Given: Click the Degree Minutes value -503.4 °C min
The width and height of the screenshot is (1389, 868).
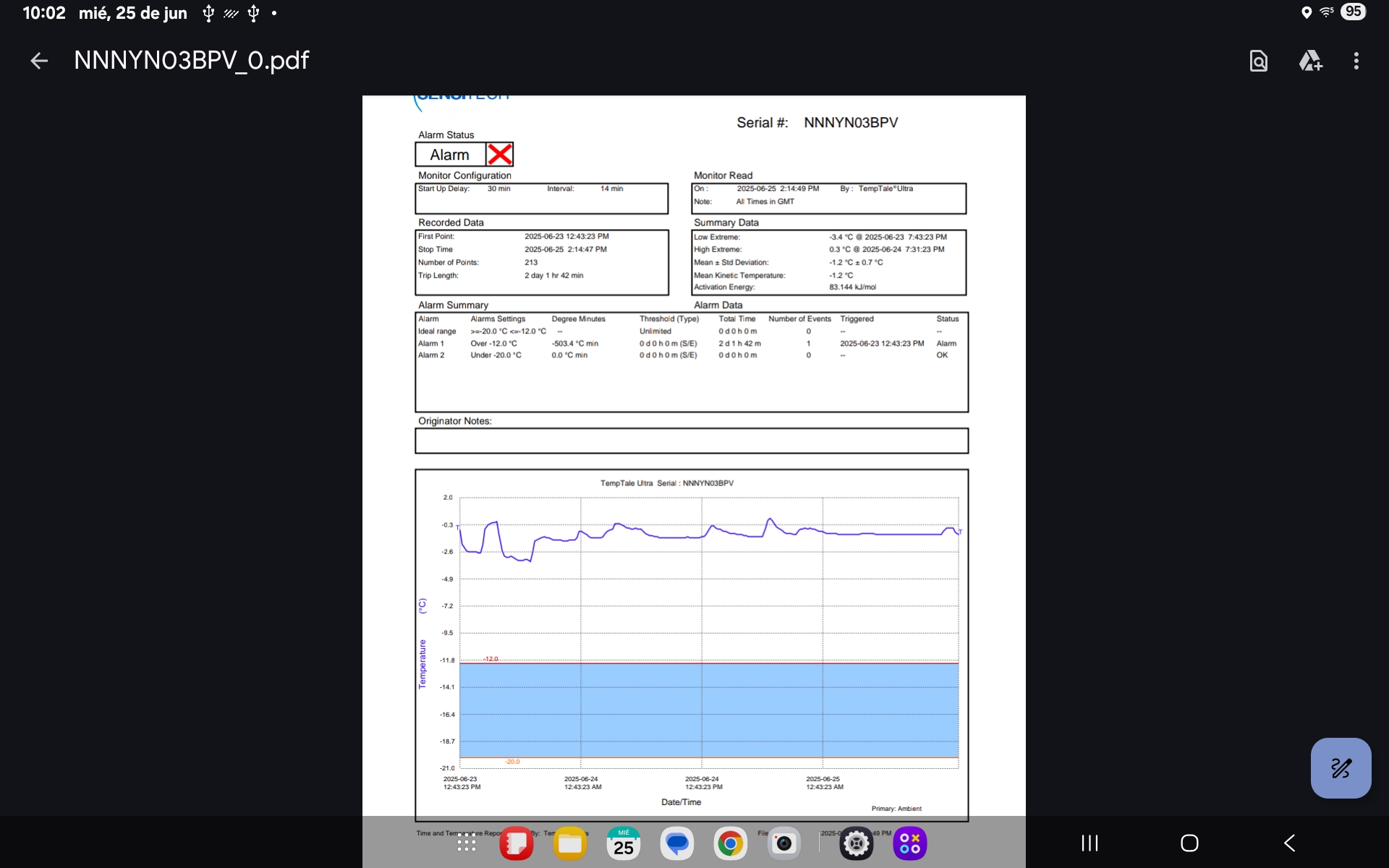Looking at the screenshot, I should pyautogui.click(x=574, y=344).
